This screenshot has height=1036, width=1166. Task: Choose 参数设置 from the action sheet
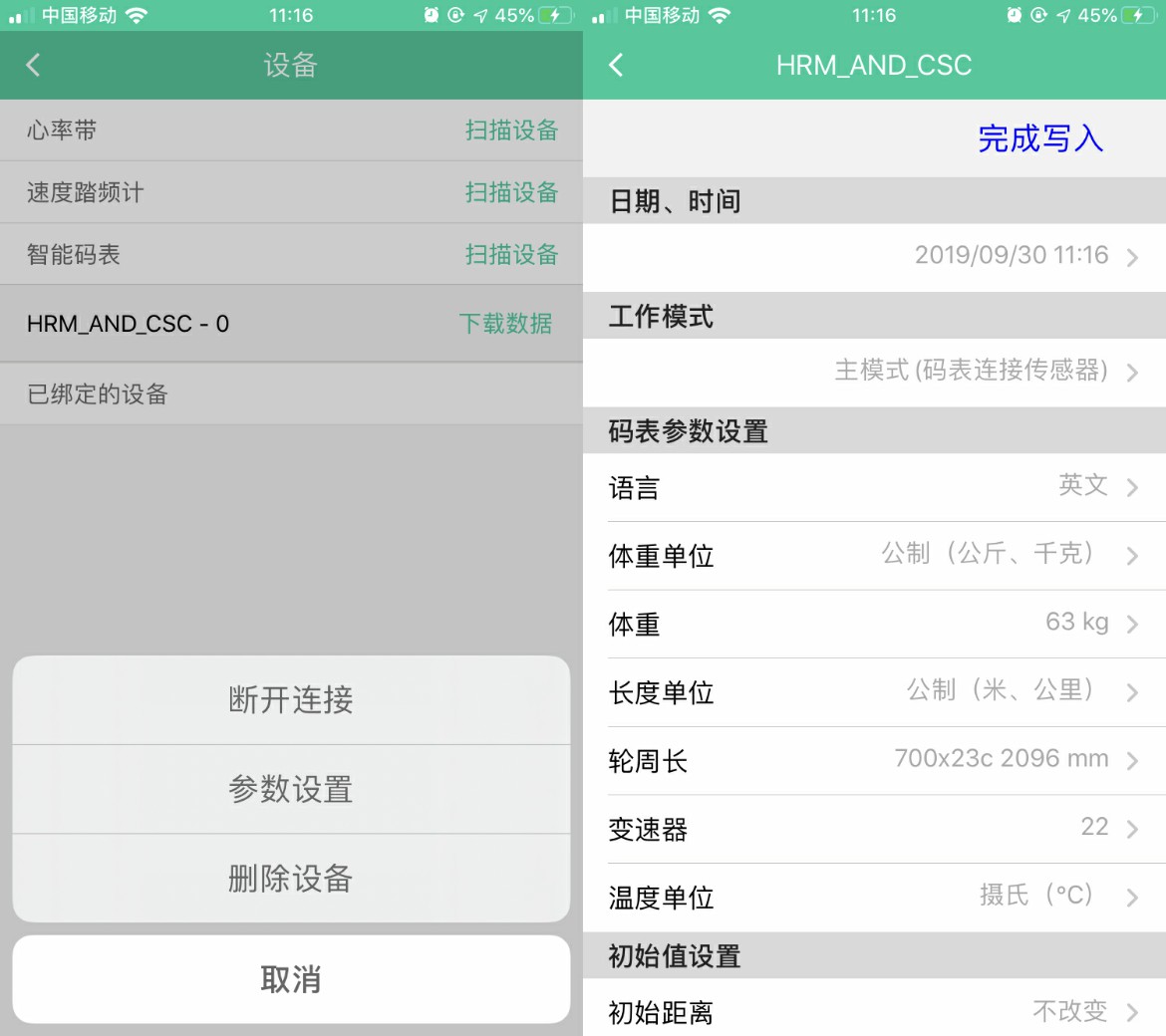(x=291, y=789)
